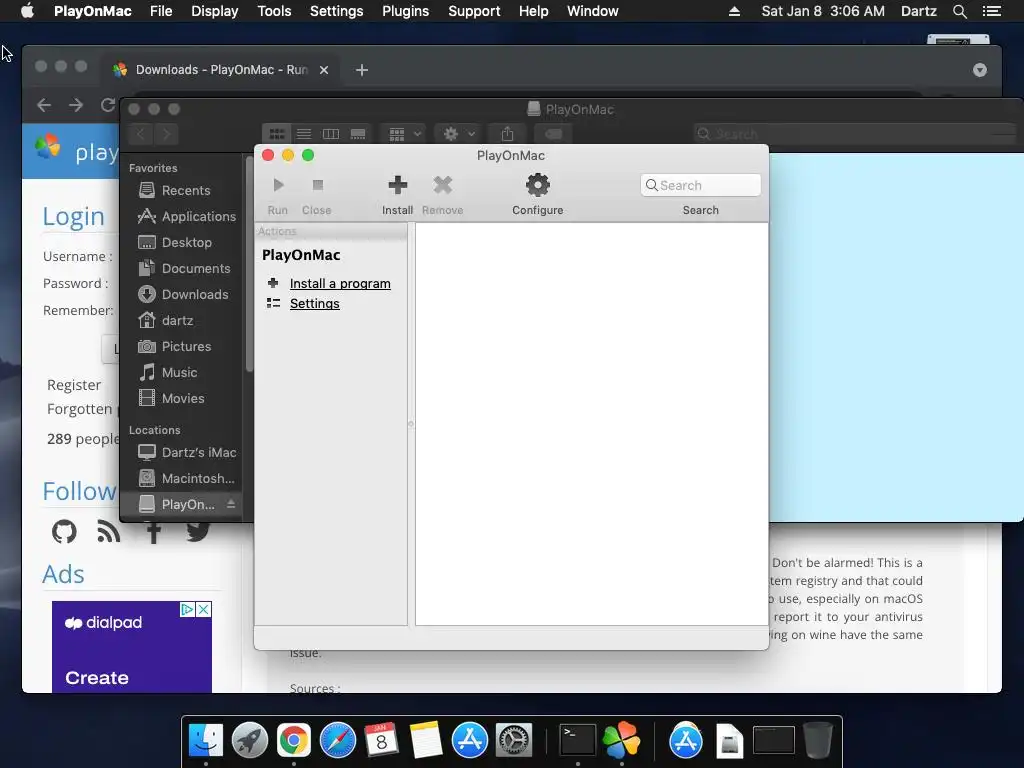Image resolution: width=1024 pixels, height=768 pixels.
Task: Select Pictures in Finder sidebar
Action: pos(174,347)
